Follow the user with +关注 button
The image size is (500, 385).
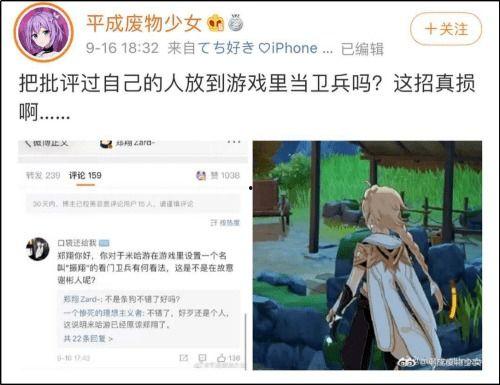pos(446,29)
